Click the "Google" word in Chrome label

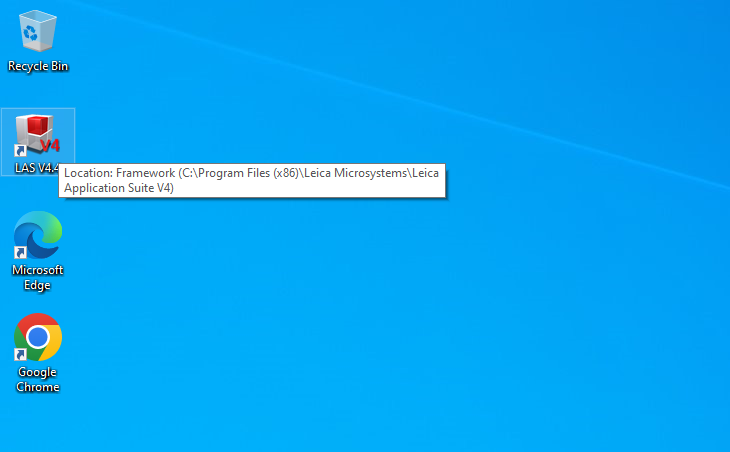(x=37, y=372)
